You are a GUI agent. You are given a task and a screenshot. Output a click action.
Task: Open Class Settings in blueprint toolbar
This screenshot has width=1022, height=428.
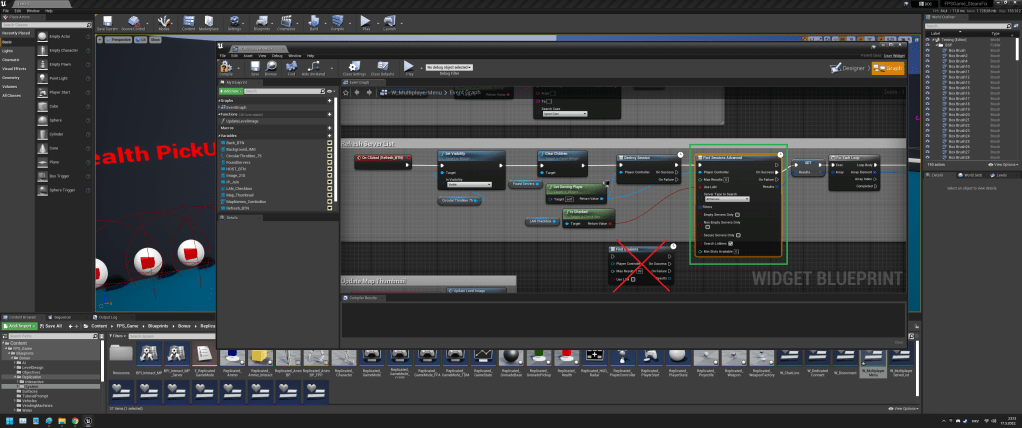(354, 68)
